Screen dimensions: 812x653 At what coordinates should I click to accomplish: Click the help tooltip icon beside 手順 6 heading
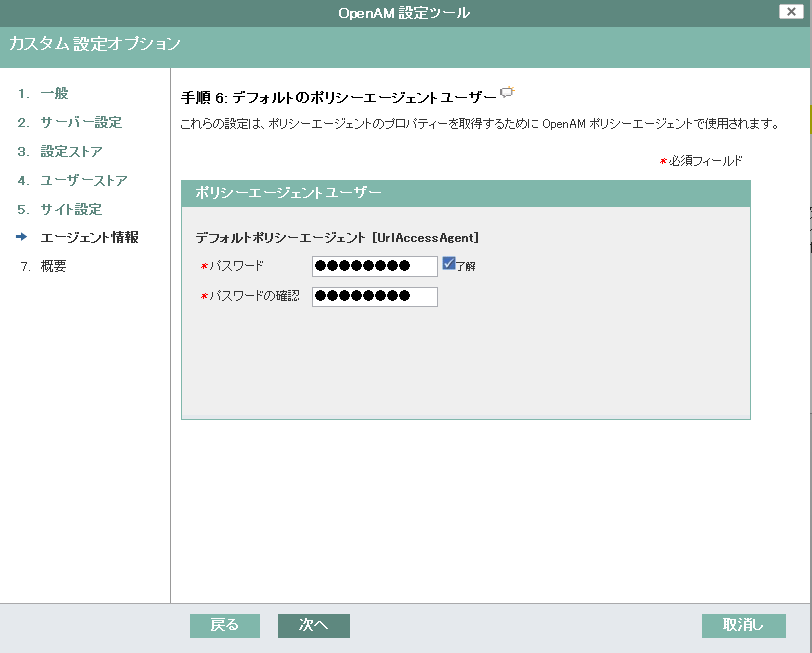click(507, 93)
